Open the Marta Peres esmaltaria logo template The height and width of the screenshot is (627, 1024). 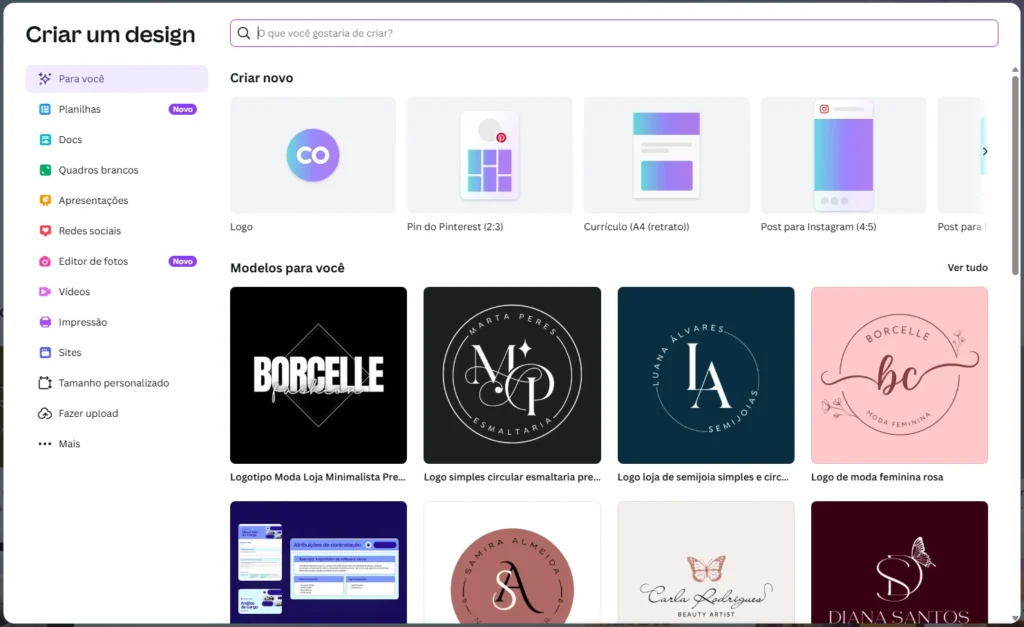click(x=512, y=376)
